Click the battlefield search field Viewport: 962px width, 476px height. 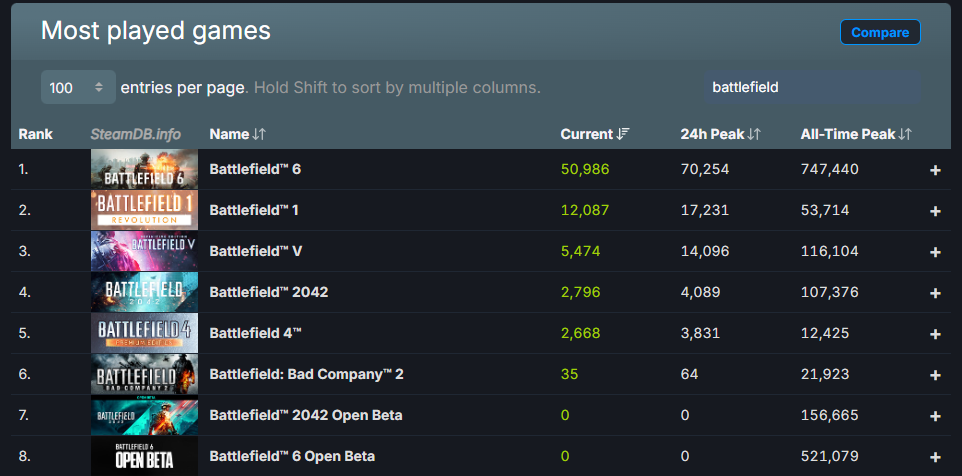tap(812, 87)
